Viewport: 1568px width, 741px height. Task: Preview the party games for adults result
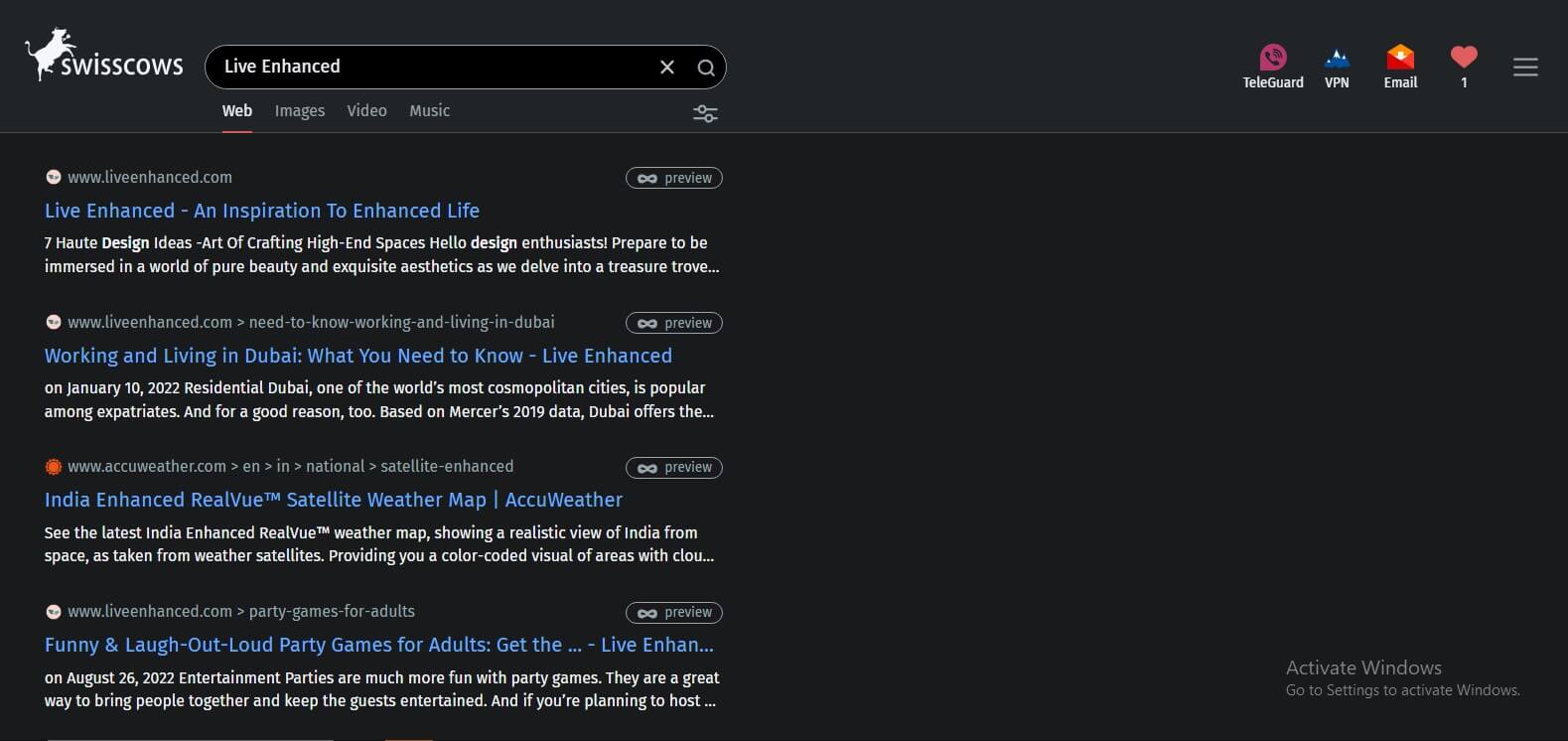674,613
